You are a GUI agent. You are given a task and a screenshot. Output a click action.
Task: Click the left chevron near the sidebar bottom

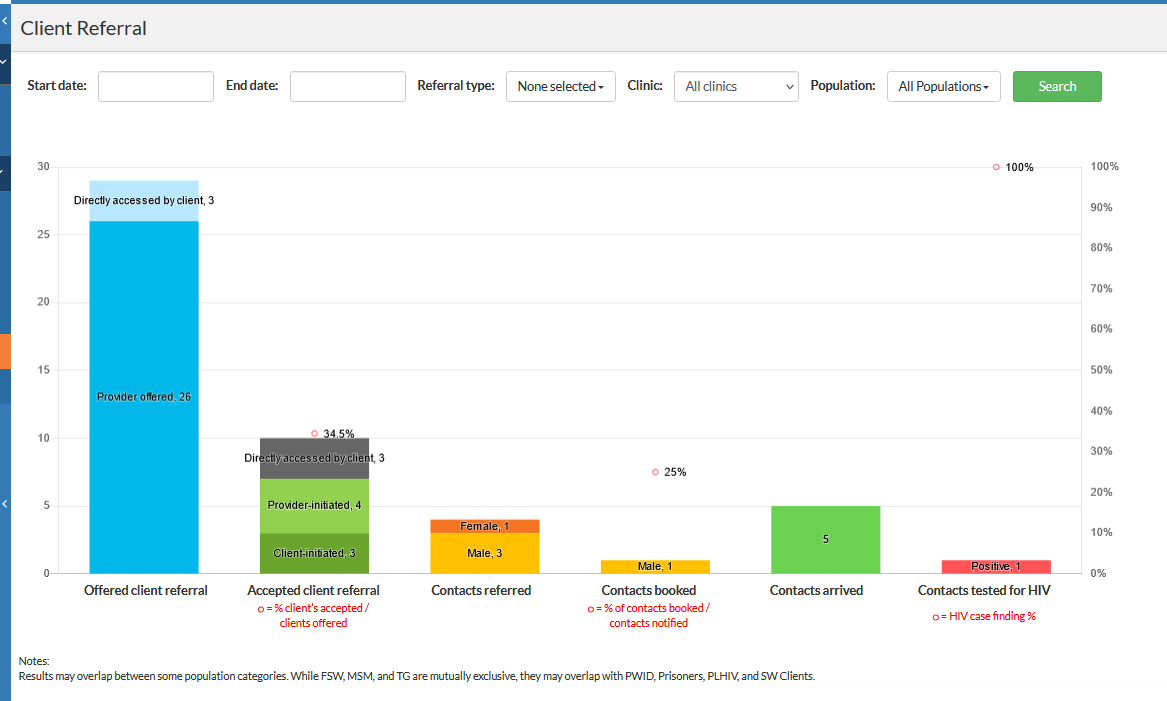click(x=4, y=504)
